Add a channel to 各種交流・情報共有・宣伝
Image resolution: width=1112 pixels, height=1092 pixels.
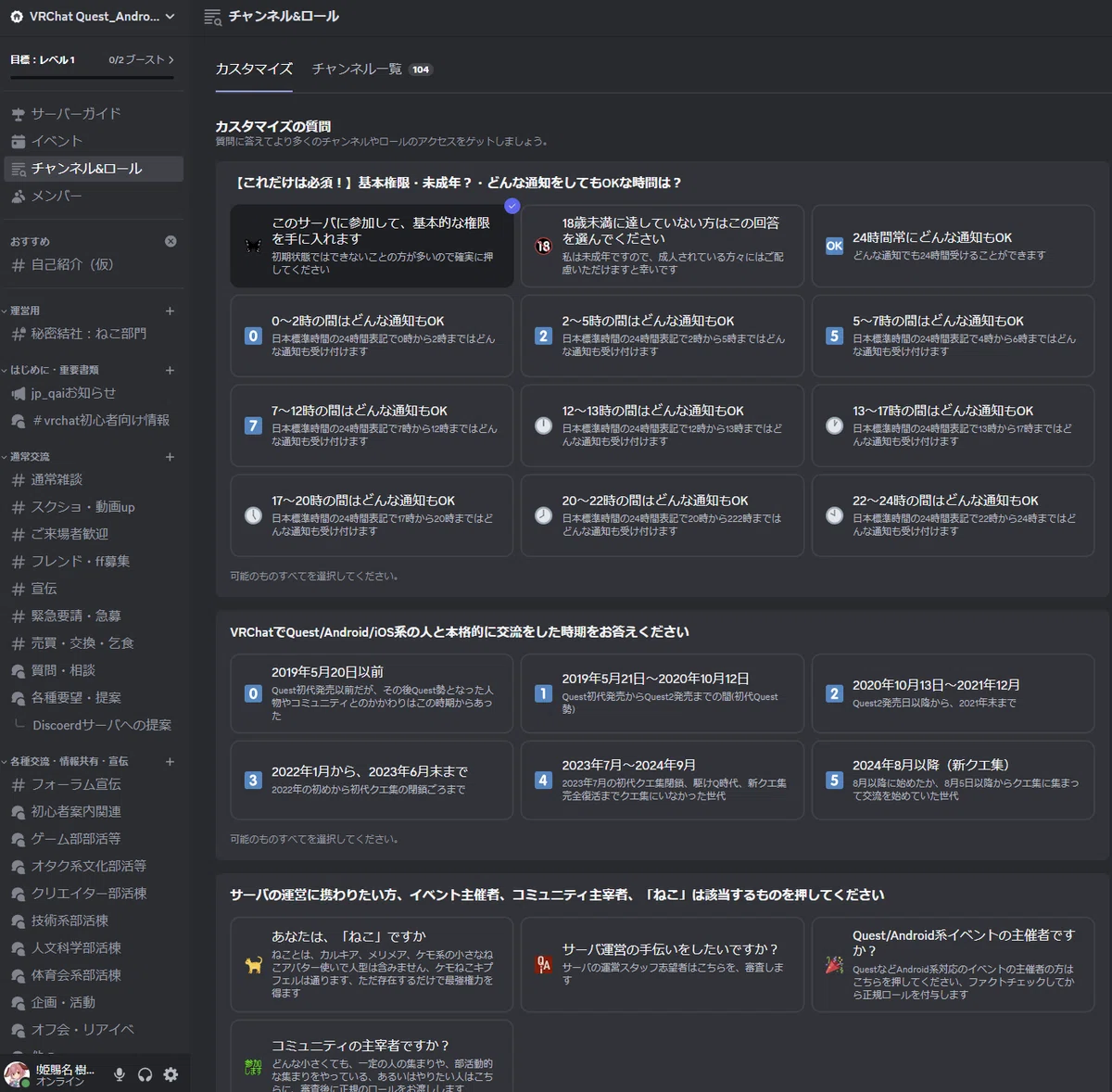(170, 761)
